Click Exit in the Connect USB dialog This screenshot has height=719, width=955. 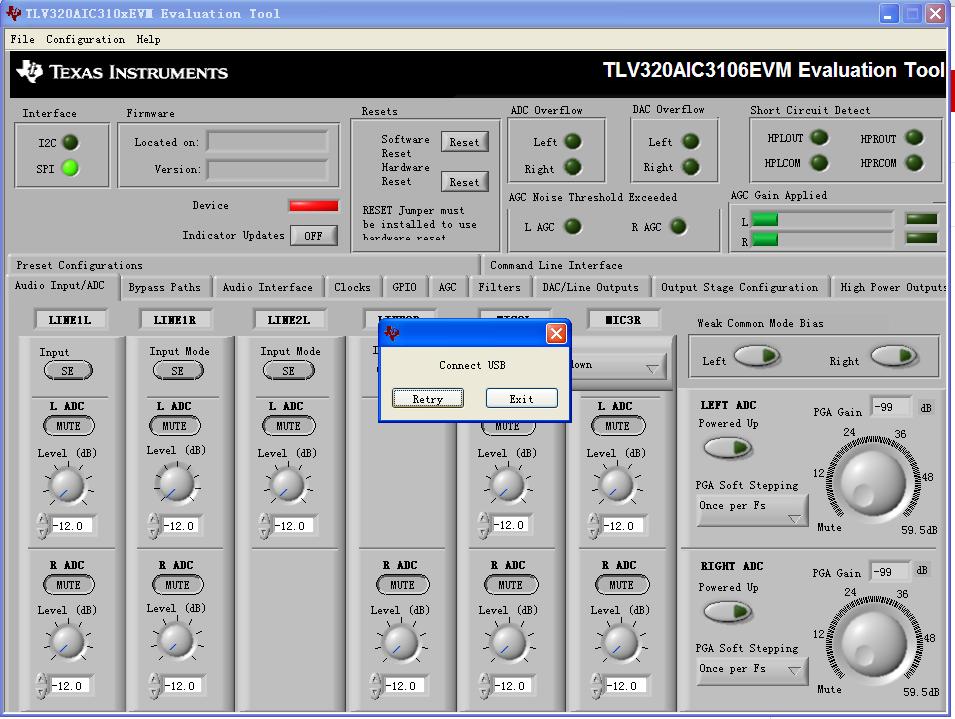tap(521, 399)
